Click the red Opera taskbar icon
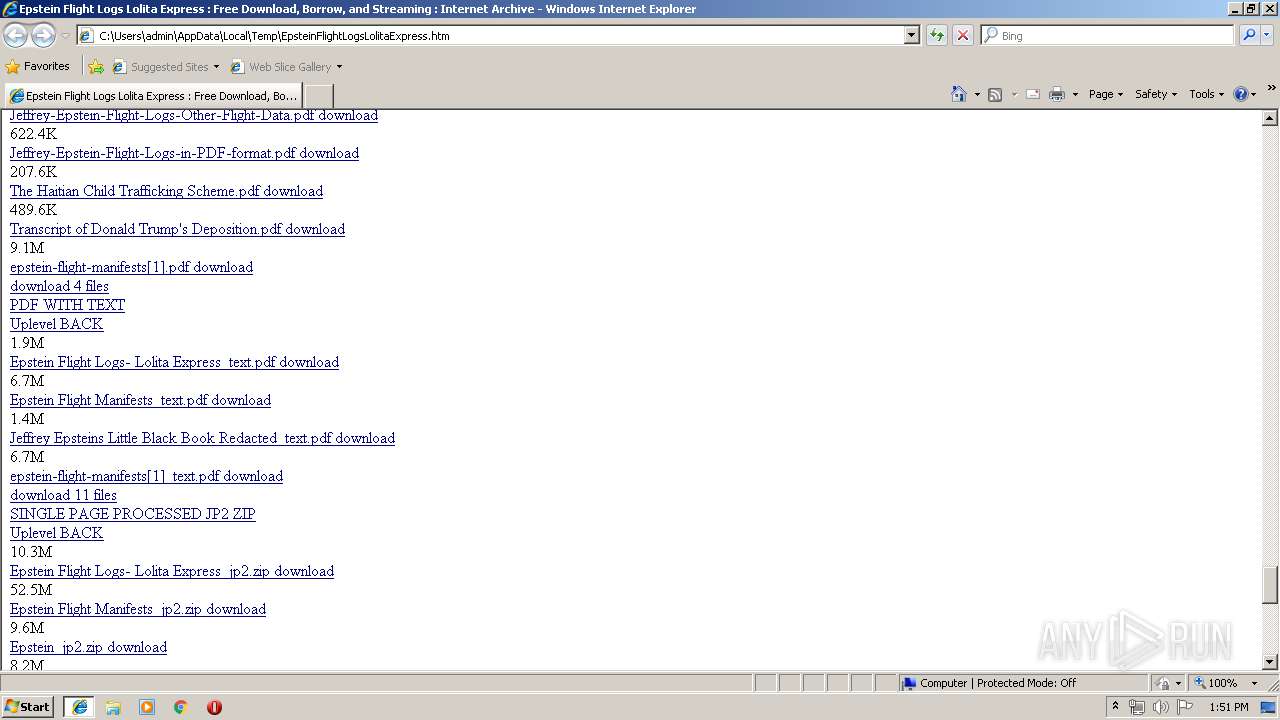 (214, 707)
